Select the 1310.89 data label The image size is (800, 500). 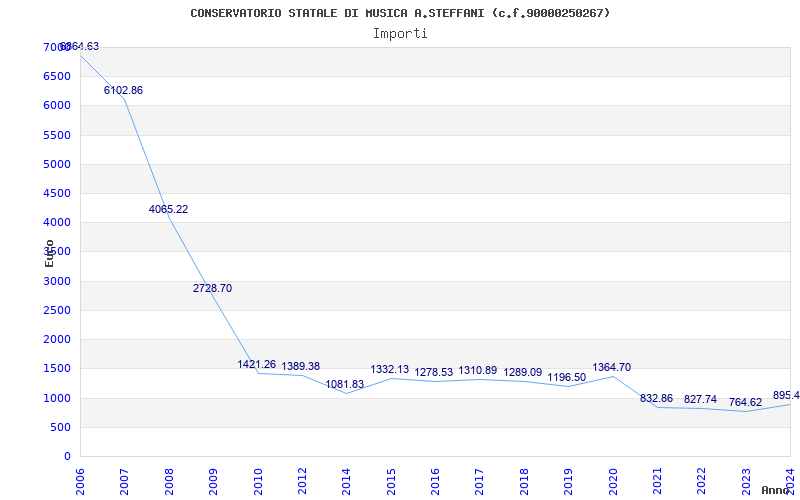tap(478, 370)
